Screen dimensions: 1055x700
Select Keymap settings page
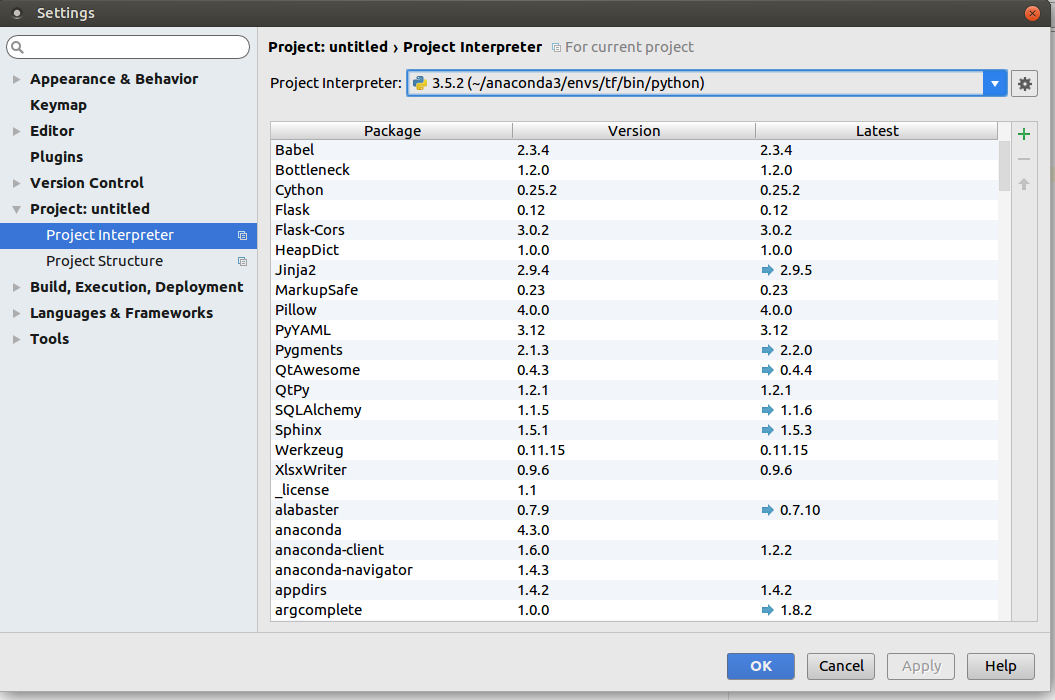59,105
